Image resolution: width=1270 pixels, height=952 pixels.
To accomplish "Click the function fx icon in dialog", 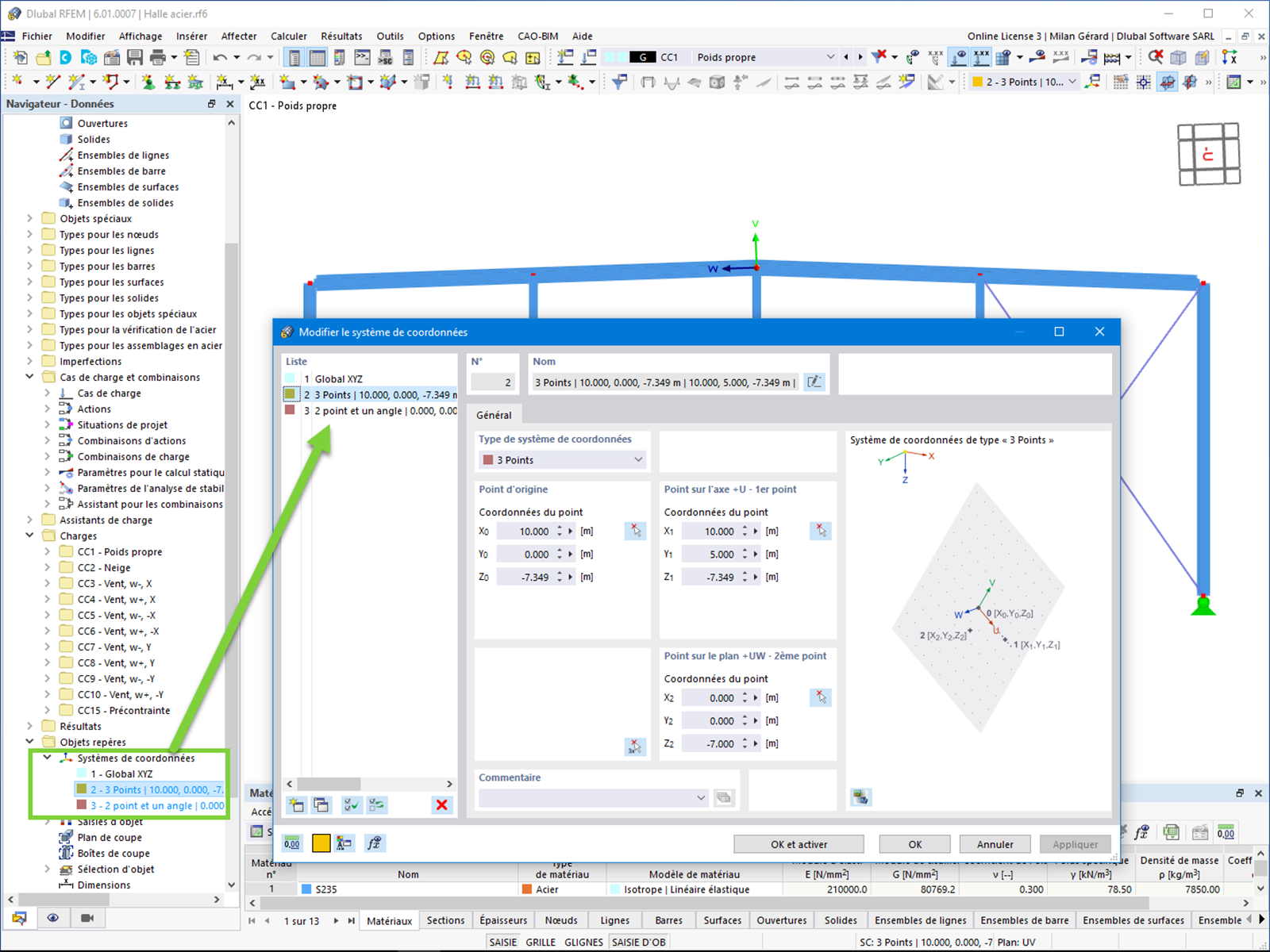I will [x=375, y=843].
